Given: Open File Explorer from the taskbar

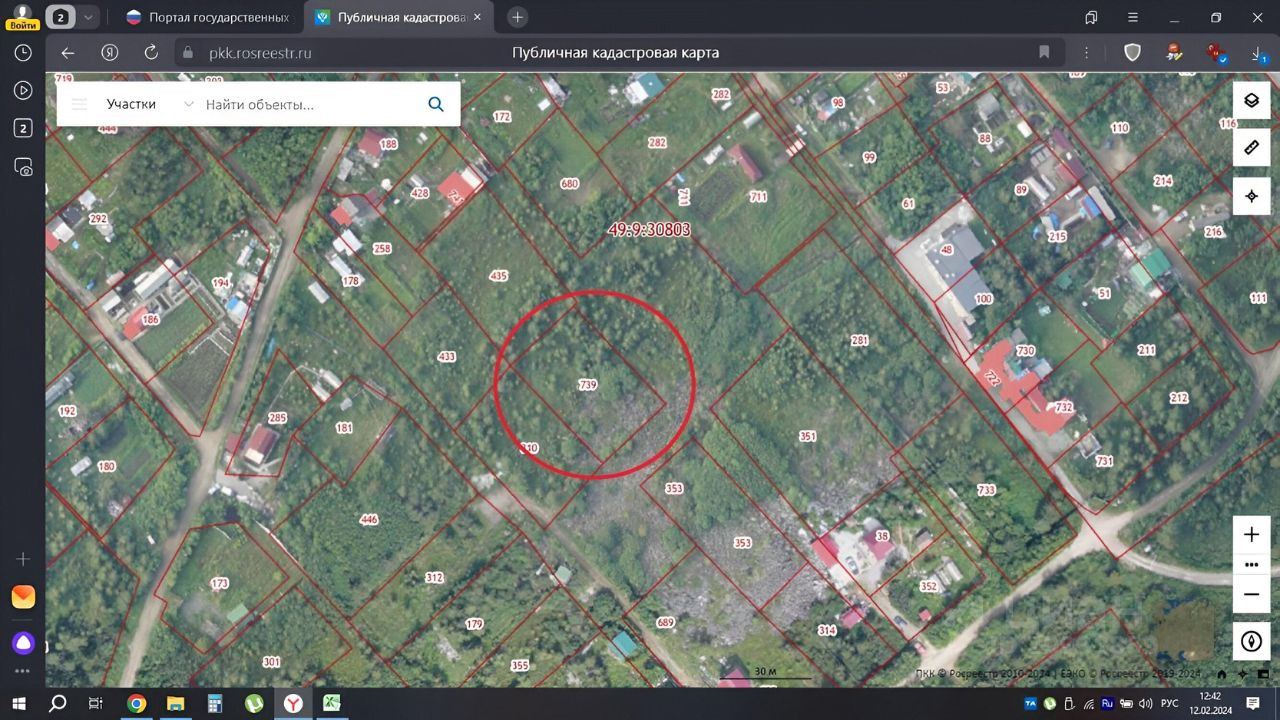Looking at the screenshot, I should pyautogui.click(x=175, y=704).
